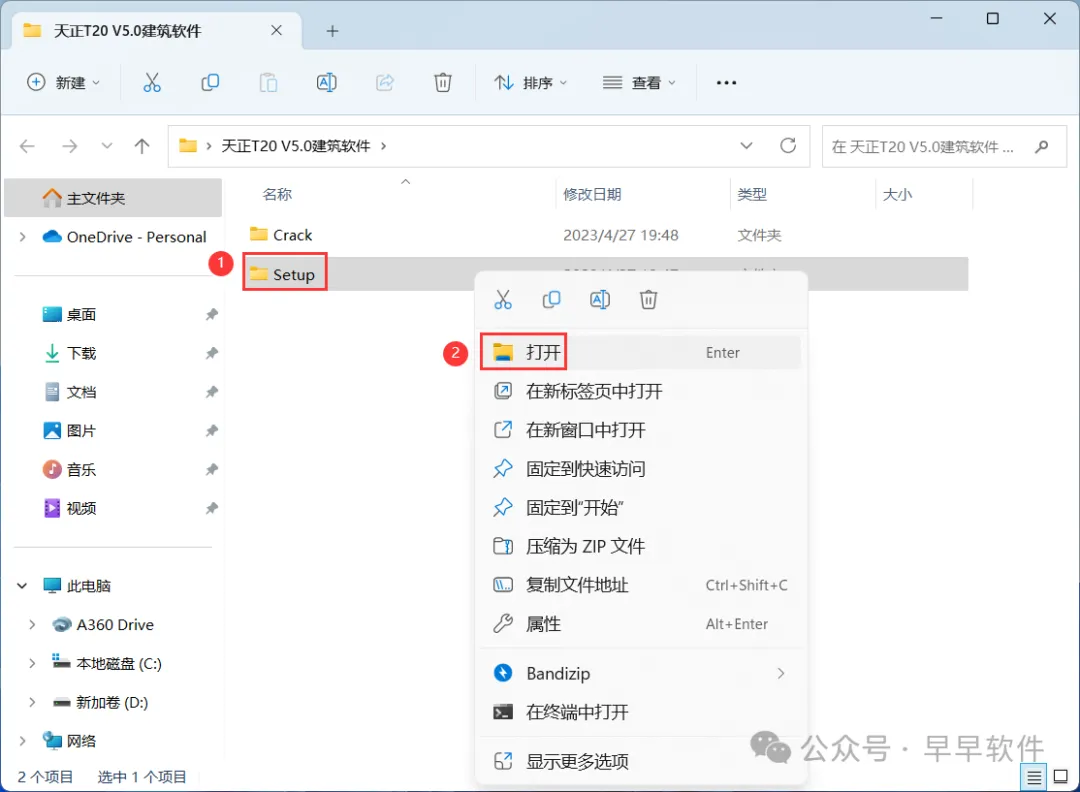
Task: Click the Share icon in the top toolbar
Action: click(384, 83)
